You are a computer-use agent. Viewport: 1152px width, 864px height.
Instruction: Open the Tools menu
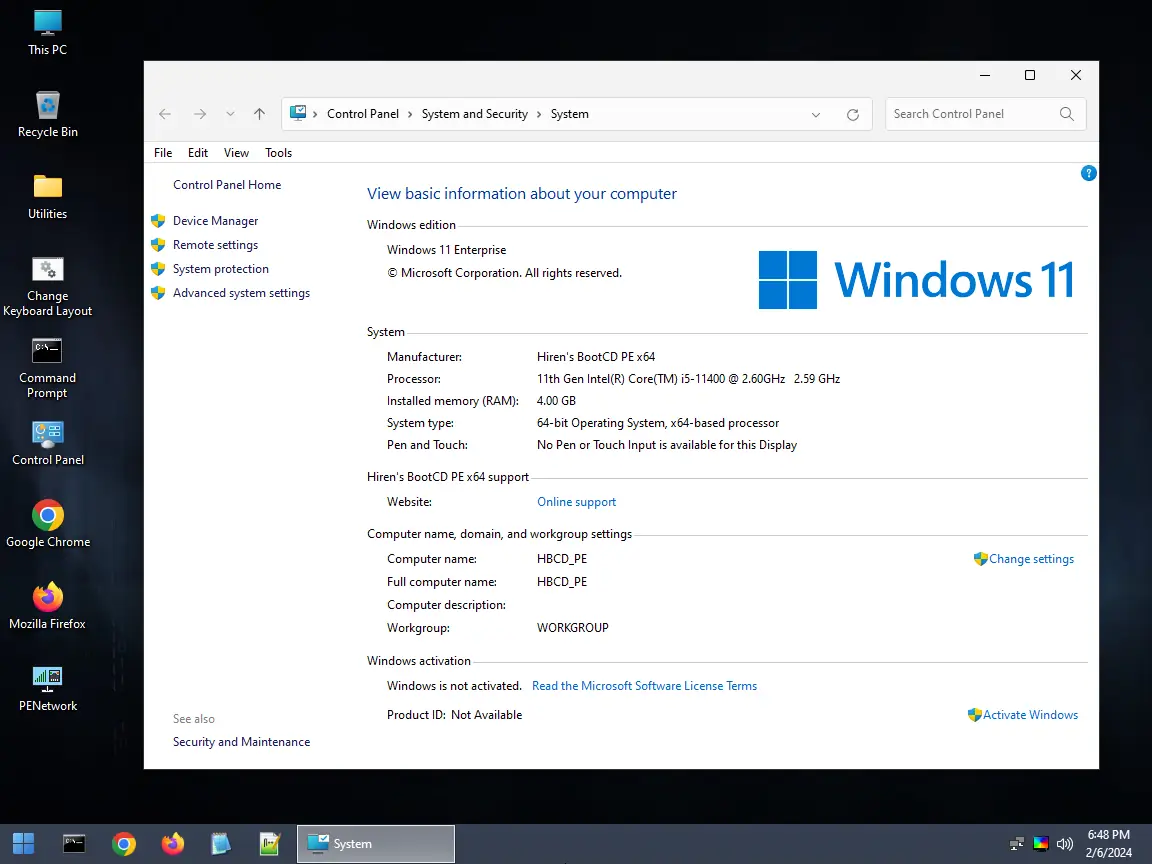pyautogui.click(x=278, y=153)
